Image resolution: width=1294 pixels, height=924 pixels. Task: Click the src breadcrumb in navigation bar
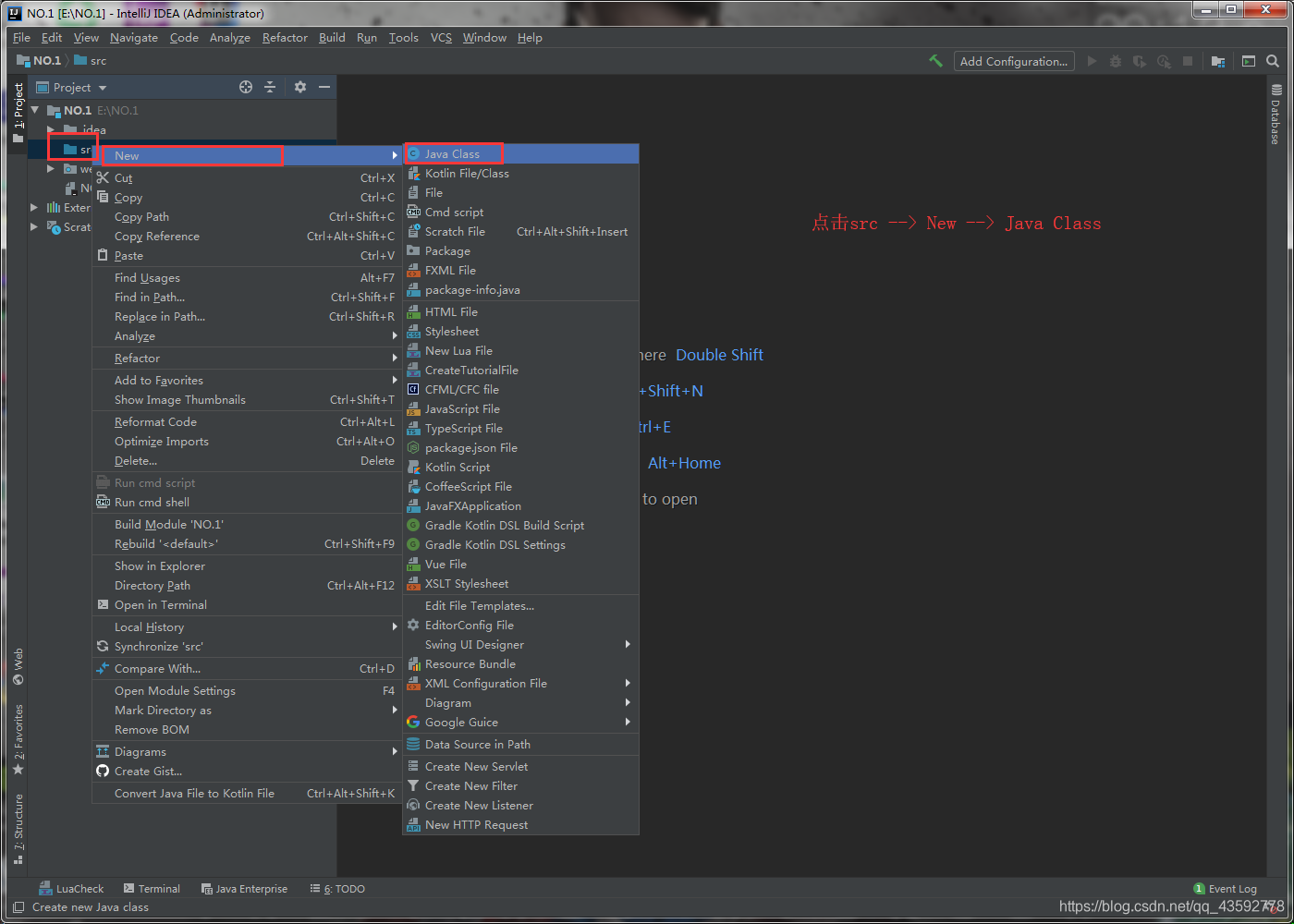(91, 61)
